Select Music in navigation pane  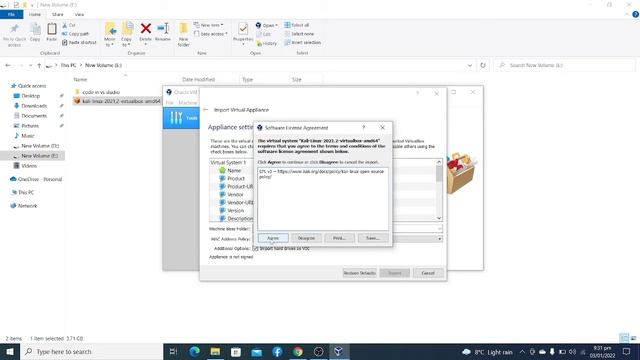pos(28,136)
